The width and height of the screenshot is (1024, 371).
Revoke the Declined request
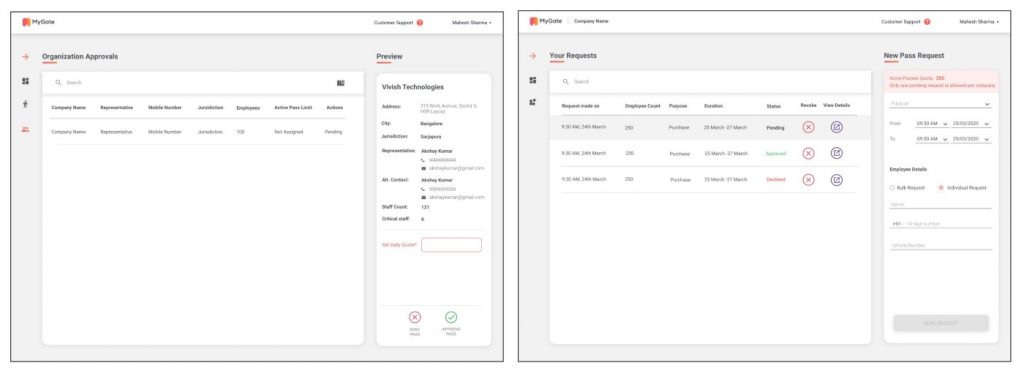pyautogui.click(x=808, y=180)
